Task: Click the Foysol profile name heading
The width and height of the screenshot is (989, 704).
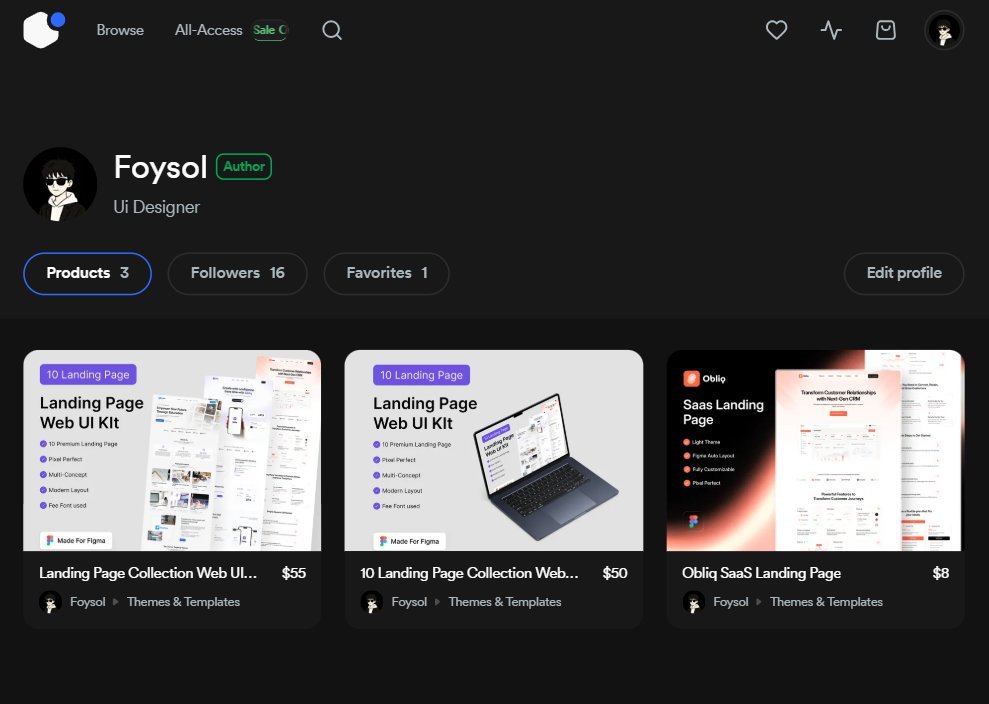Action: 160,167
